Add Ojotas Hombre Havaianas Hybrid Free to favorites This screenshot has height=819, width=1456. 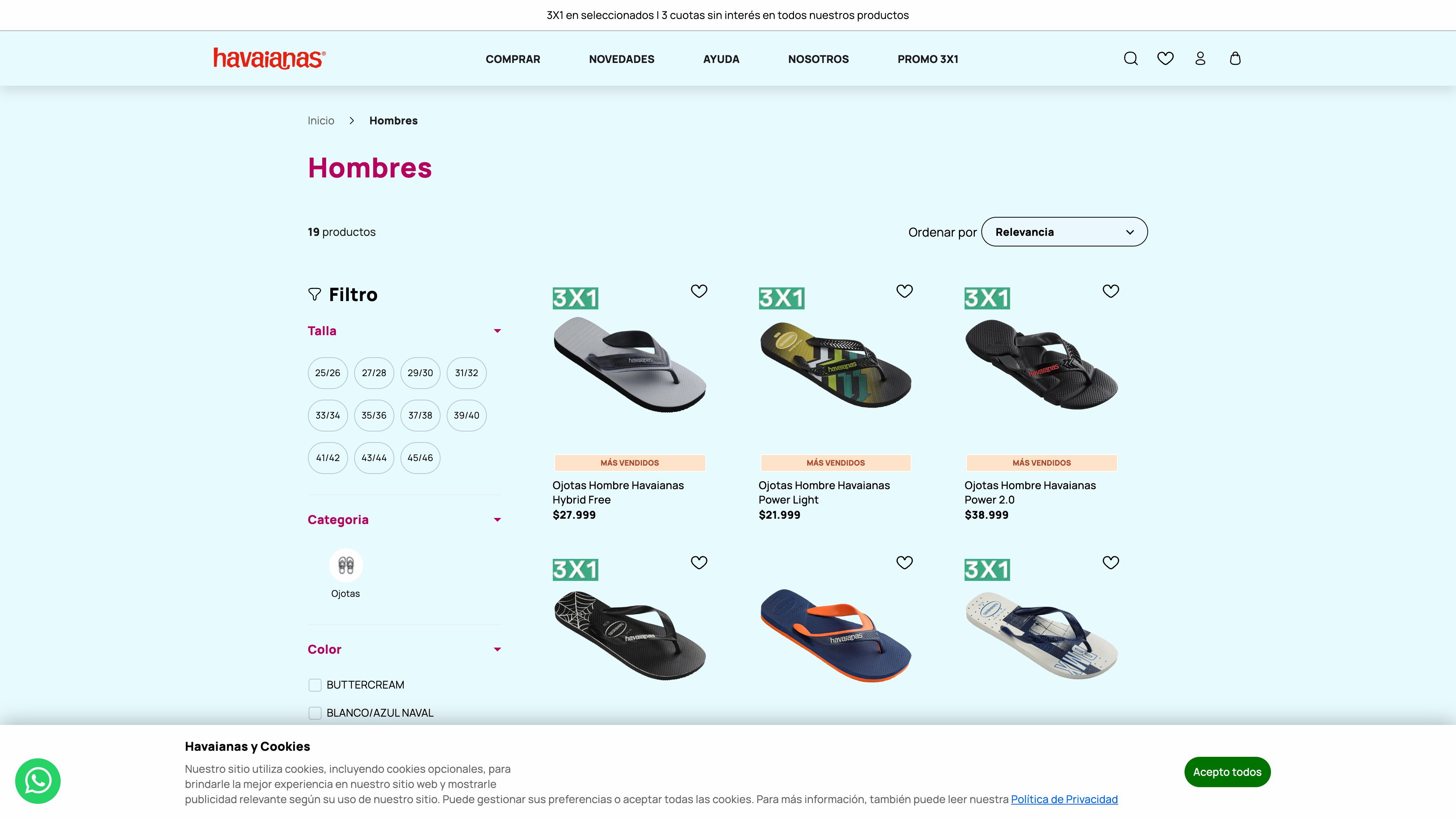[699, 290]
